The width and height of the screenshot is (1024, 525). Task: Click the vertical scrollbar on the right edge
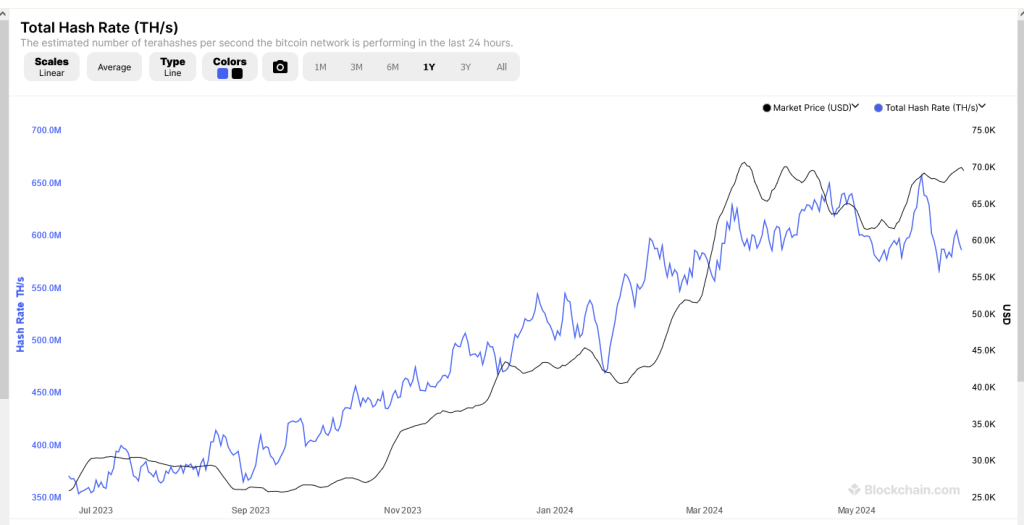[x=1019, y=240]
